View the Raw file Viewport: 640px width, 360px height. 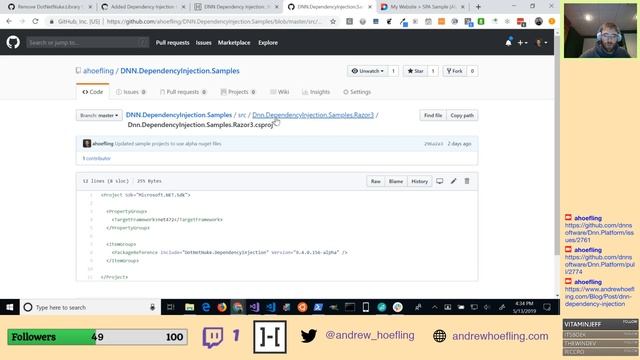coord(376,181)
